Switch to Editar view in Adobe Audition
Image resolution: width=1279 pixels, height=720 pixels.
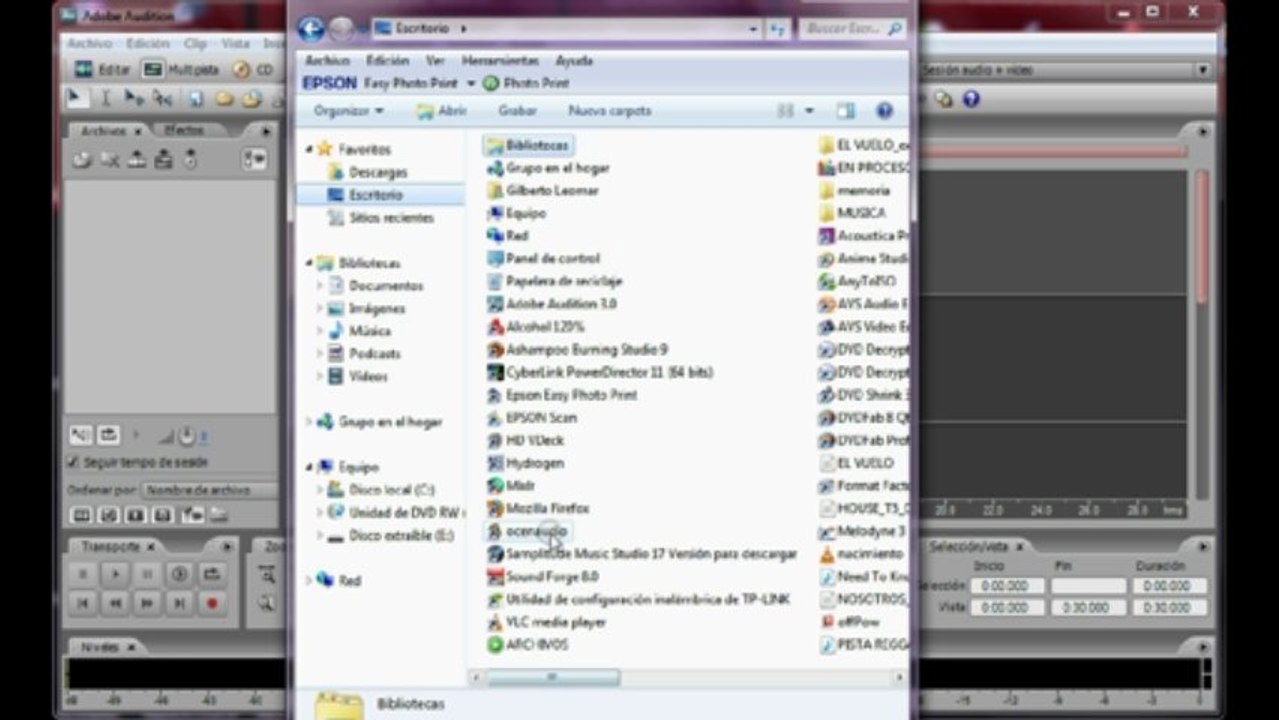coord(103,70)
